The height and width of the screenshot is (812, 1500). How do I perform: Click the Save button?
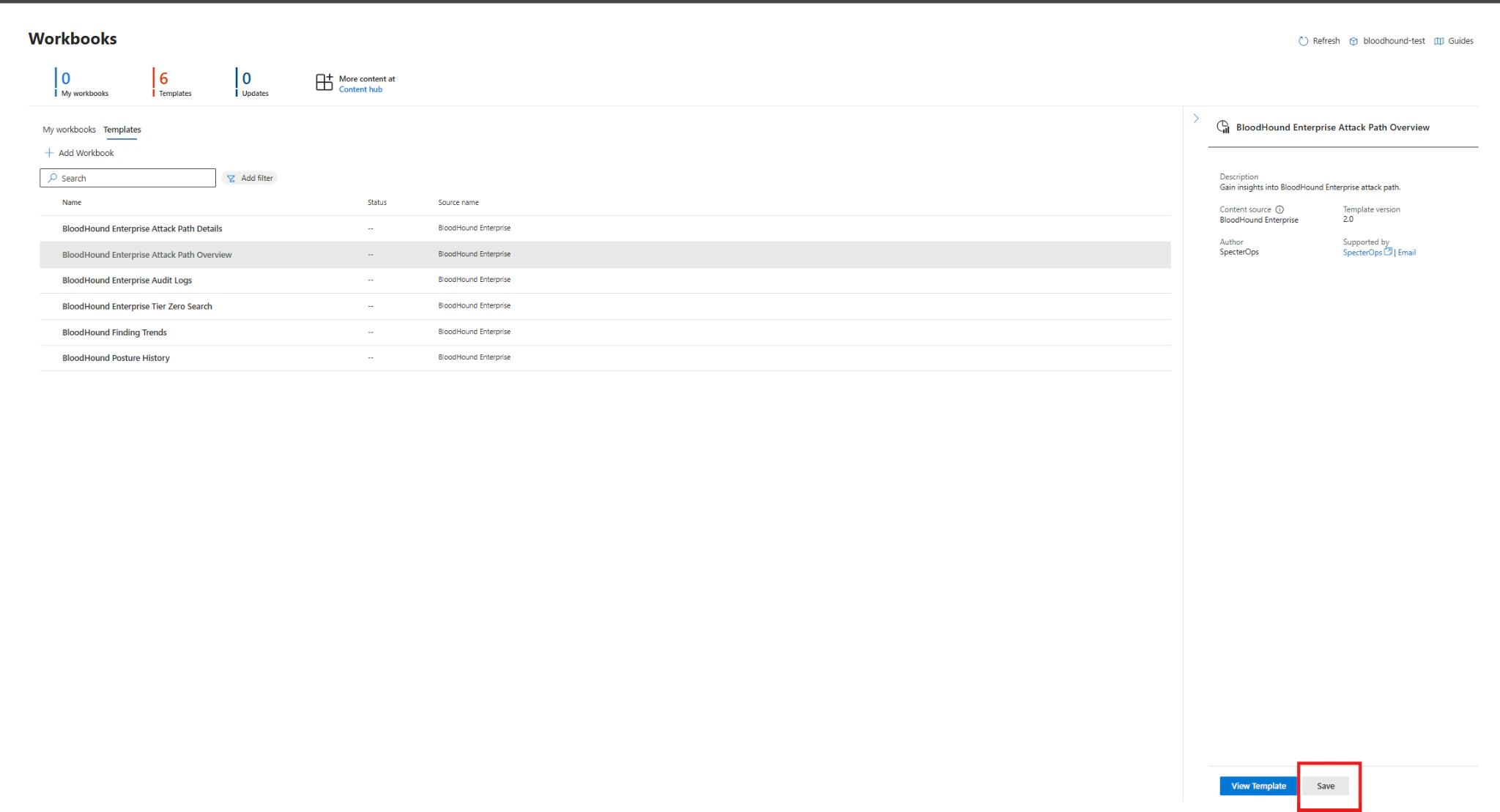pyautogui.click(x=1325, y=786)
